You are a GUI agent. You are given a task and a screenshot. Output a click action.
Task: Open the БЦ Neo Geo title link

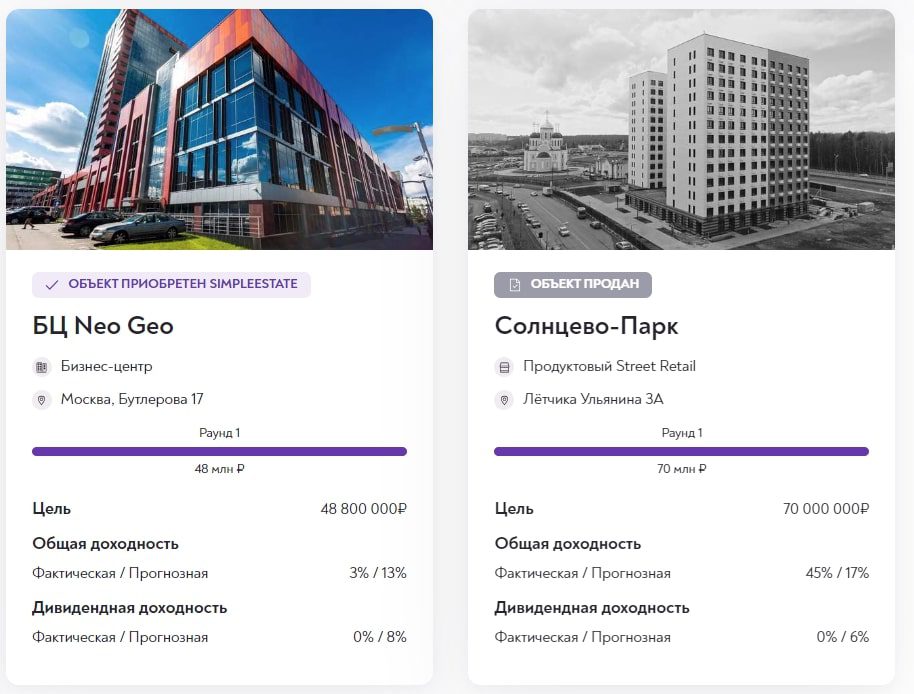pyautogui.click(x=103, y=326)
